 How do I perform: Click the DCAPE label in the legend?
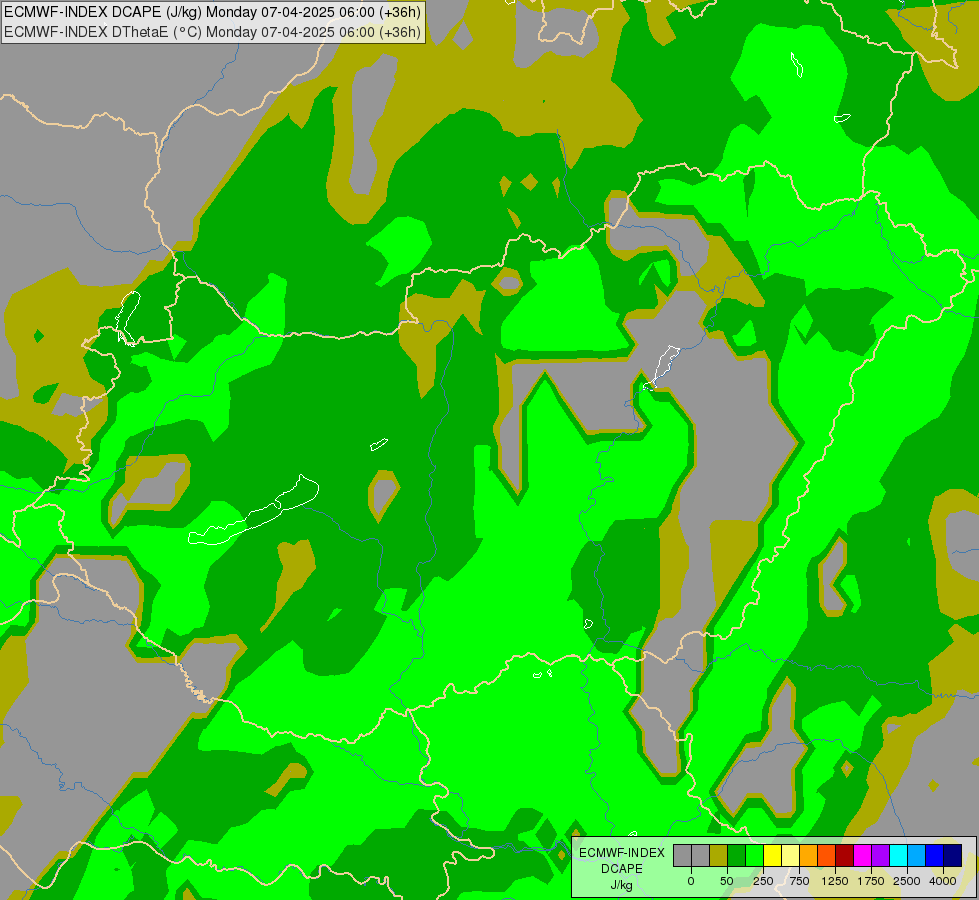point(622,868)
